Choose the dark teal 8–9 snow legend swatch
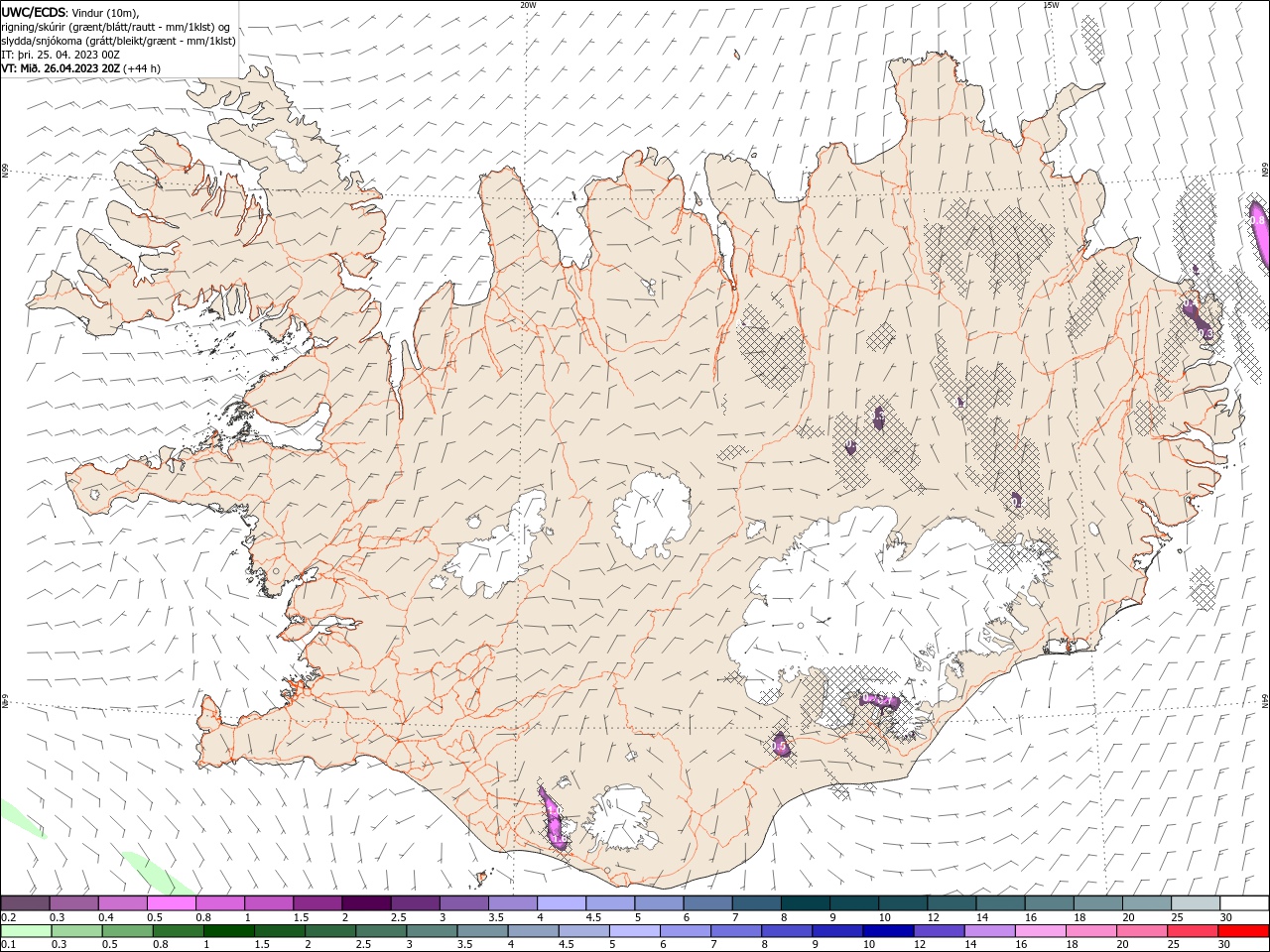 [804, 903]
